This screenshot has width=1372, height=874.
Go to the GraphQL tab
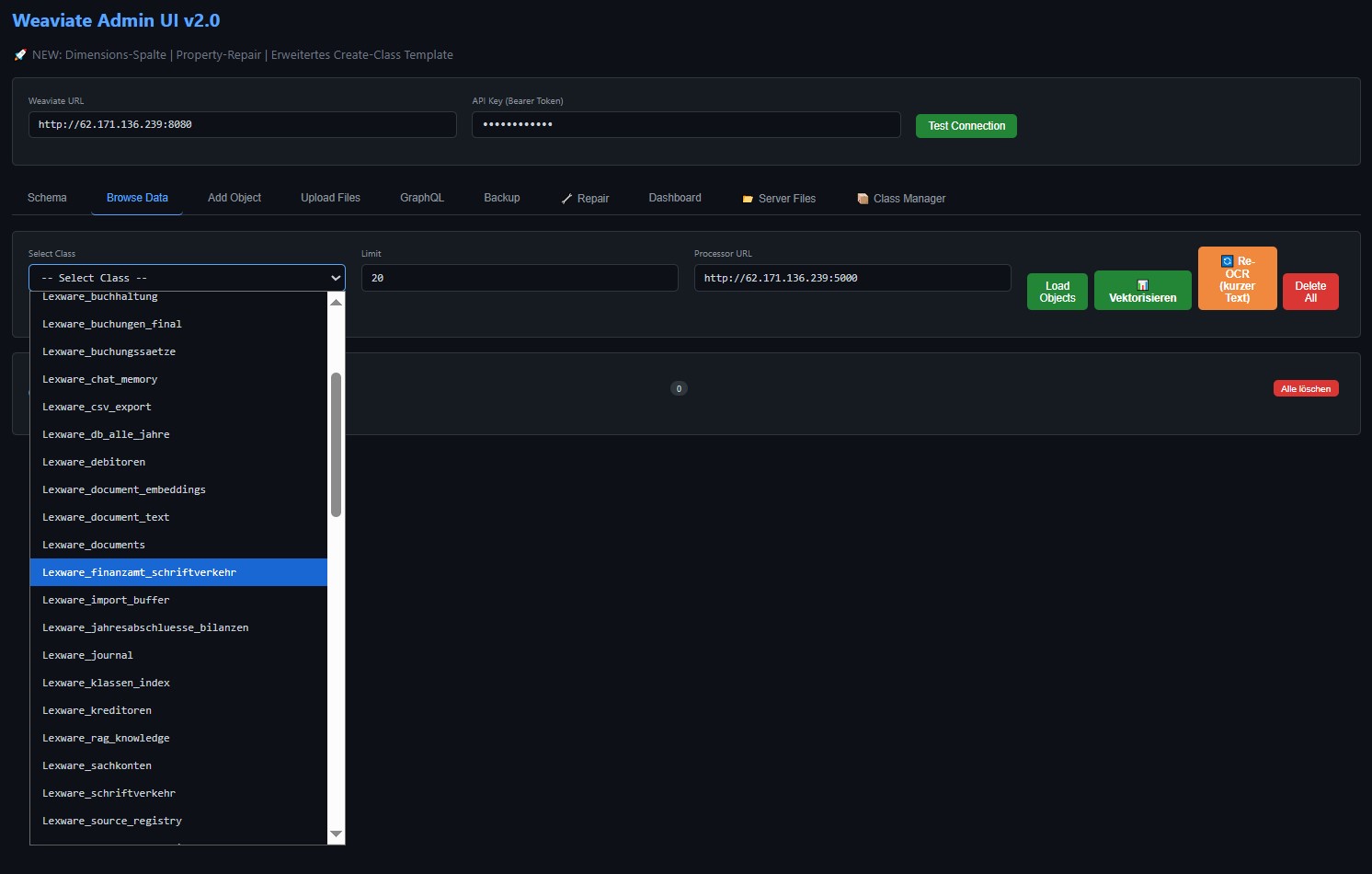(x=422, y=198)
